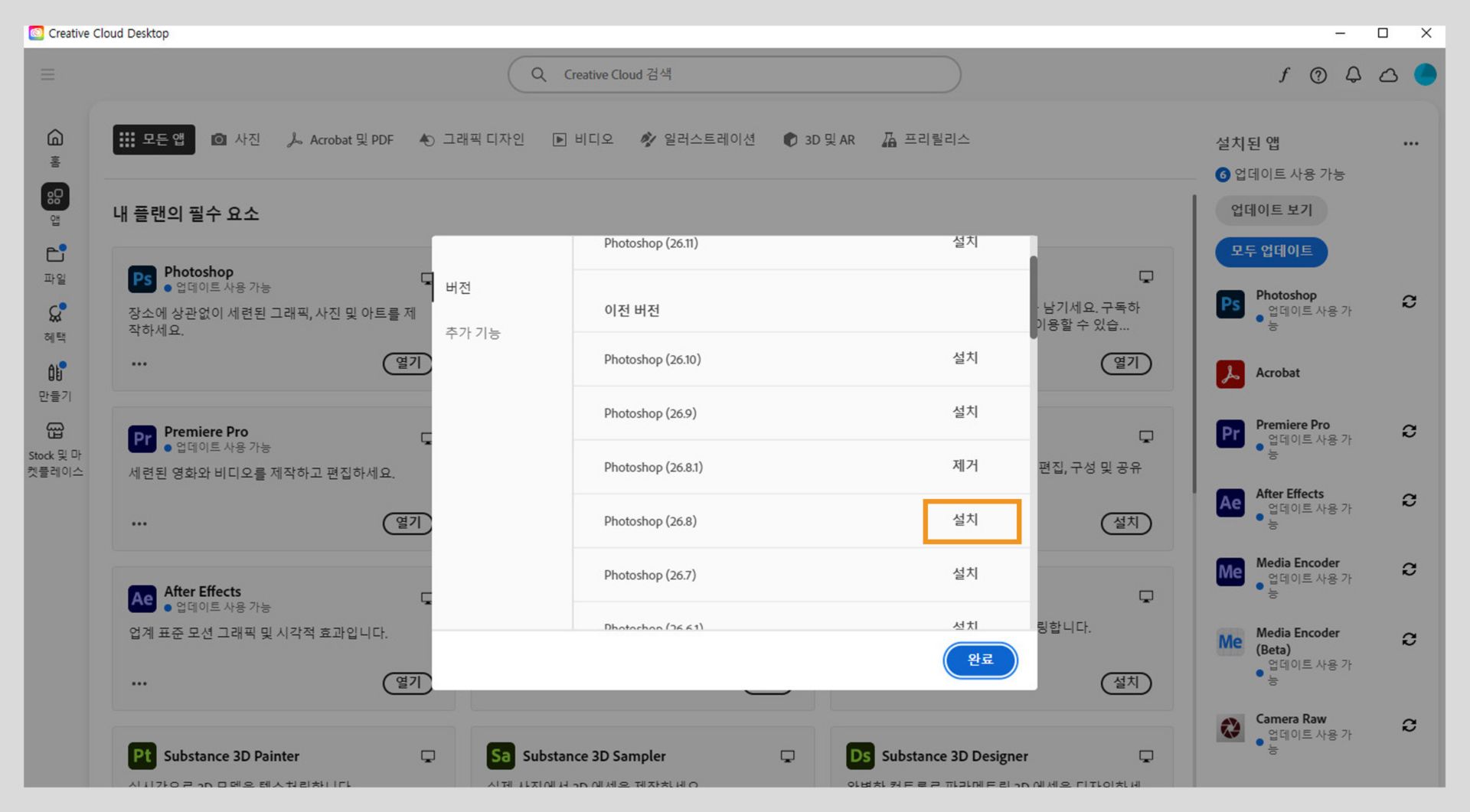
Task: Click the Premiere Pro card Pr icon
Action: click(142, 439)
